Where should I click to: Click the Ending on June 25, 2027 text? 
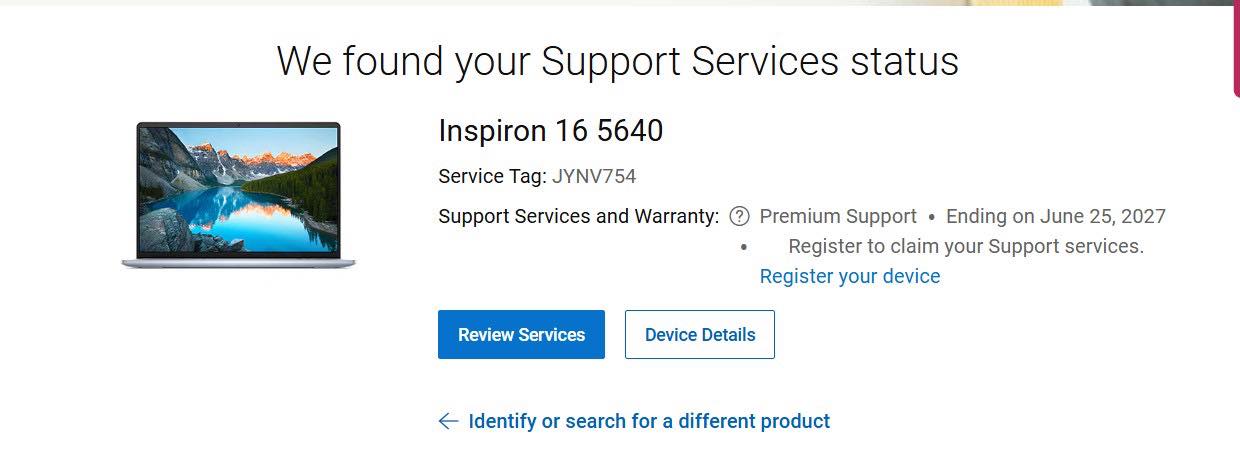(x=1055, y=216)
